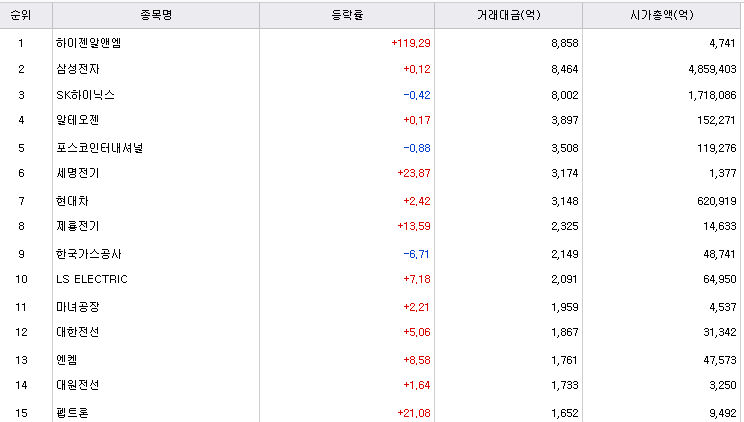
Task: Click trading value 8,002
Action: (565, 95)
